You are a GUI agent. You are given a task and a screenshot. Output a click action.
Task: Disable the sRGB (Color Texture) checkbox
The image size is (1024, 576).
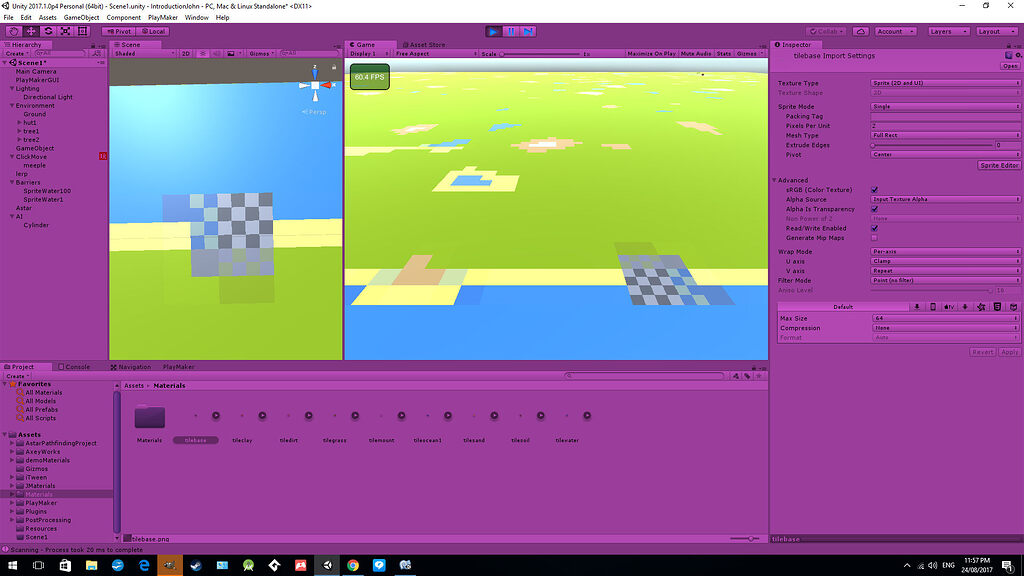874,189
